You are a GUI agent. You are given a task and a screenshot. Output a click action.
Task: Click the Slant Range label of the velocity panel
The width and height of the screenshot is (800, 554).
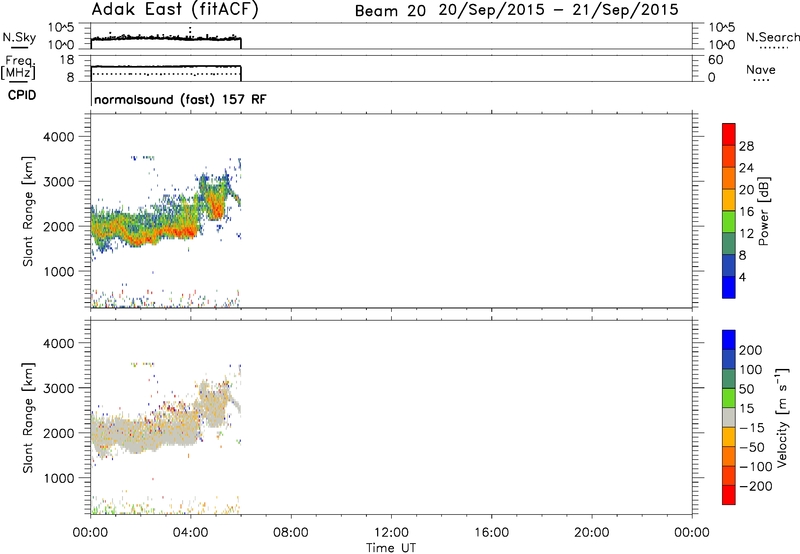click(28, 418)
